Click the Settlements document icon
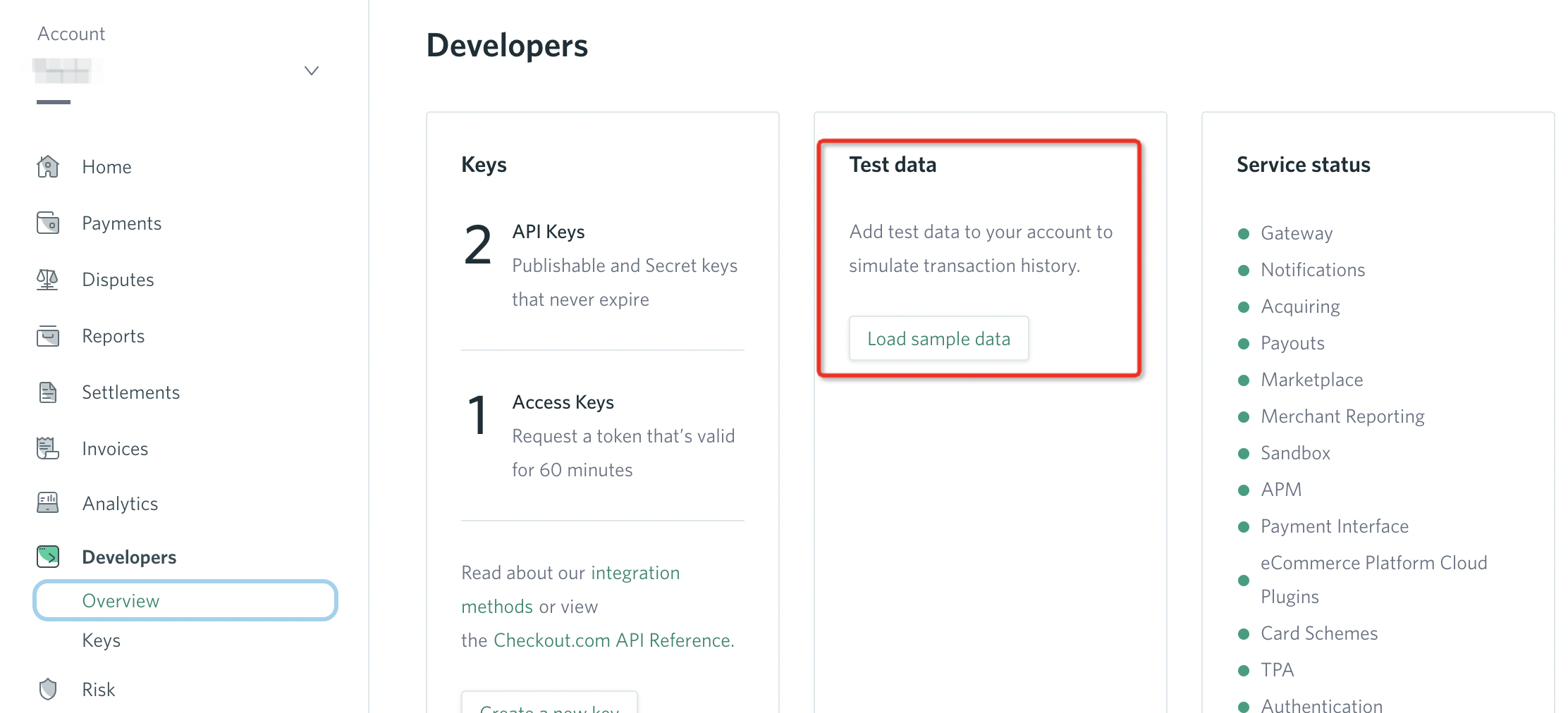The image size is (1568, 713). click(48, 392)
